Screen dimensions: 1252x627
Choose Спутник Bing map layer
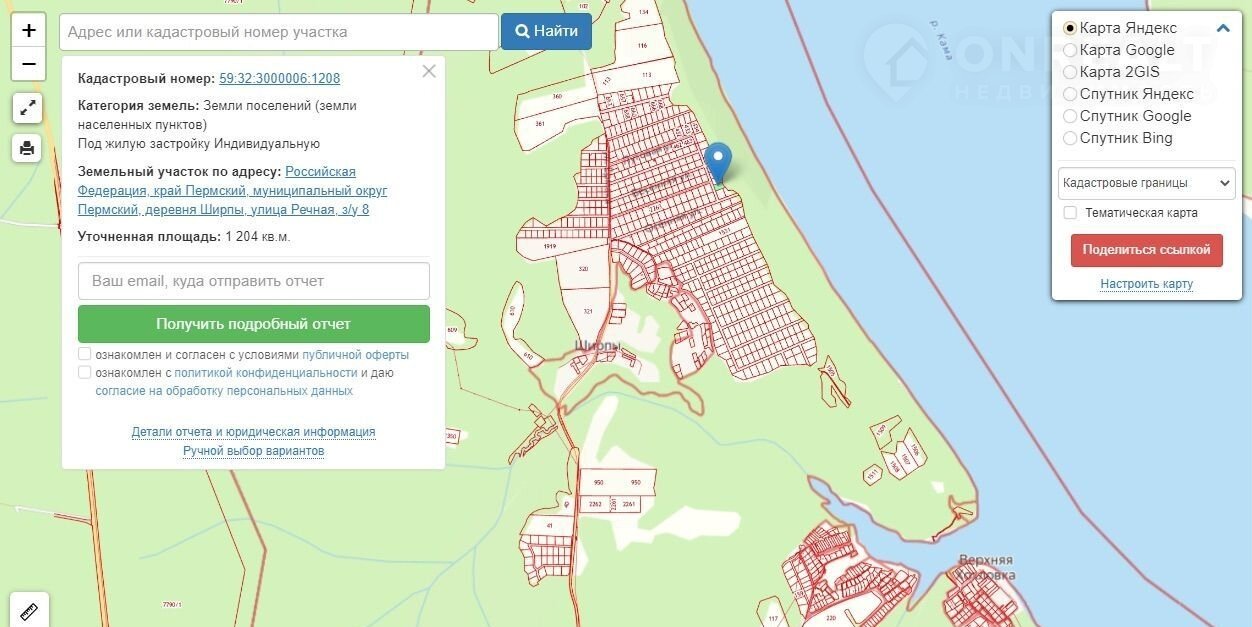[x=1070, y=138]
